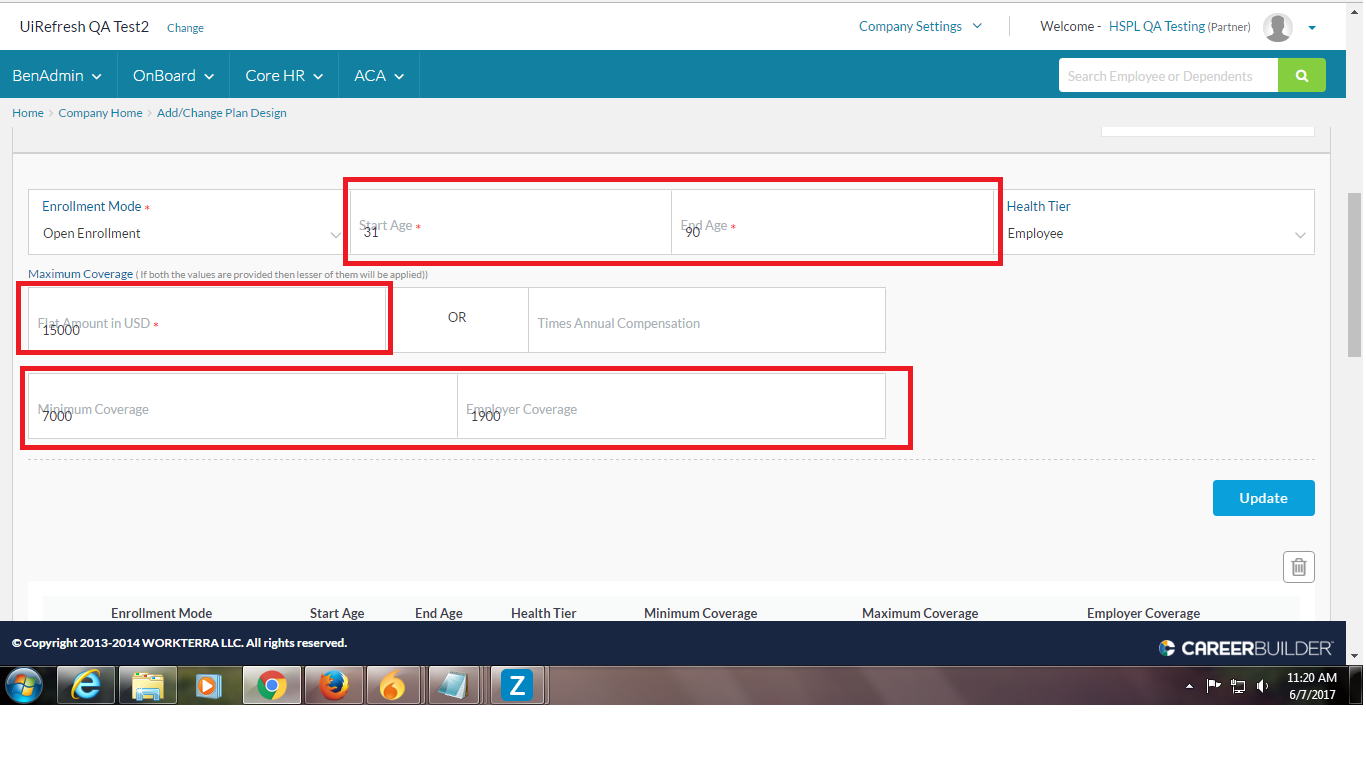Click the Update button
The image size is (1366, 768).
(1263, 498)
